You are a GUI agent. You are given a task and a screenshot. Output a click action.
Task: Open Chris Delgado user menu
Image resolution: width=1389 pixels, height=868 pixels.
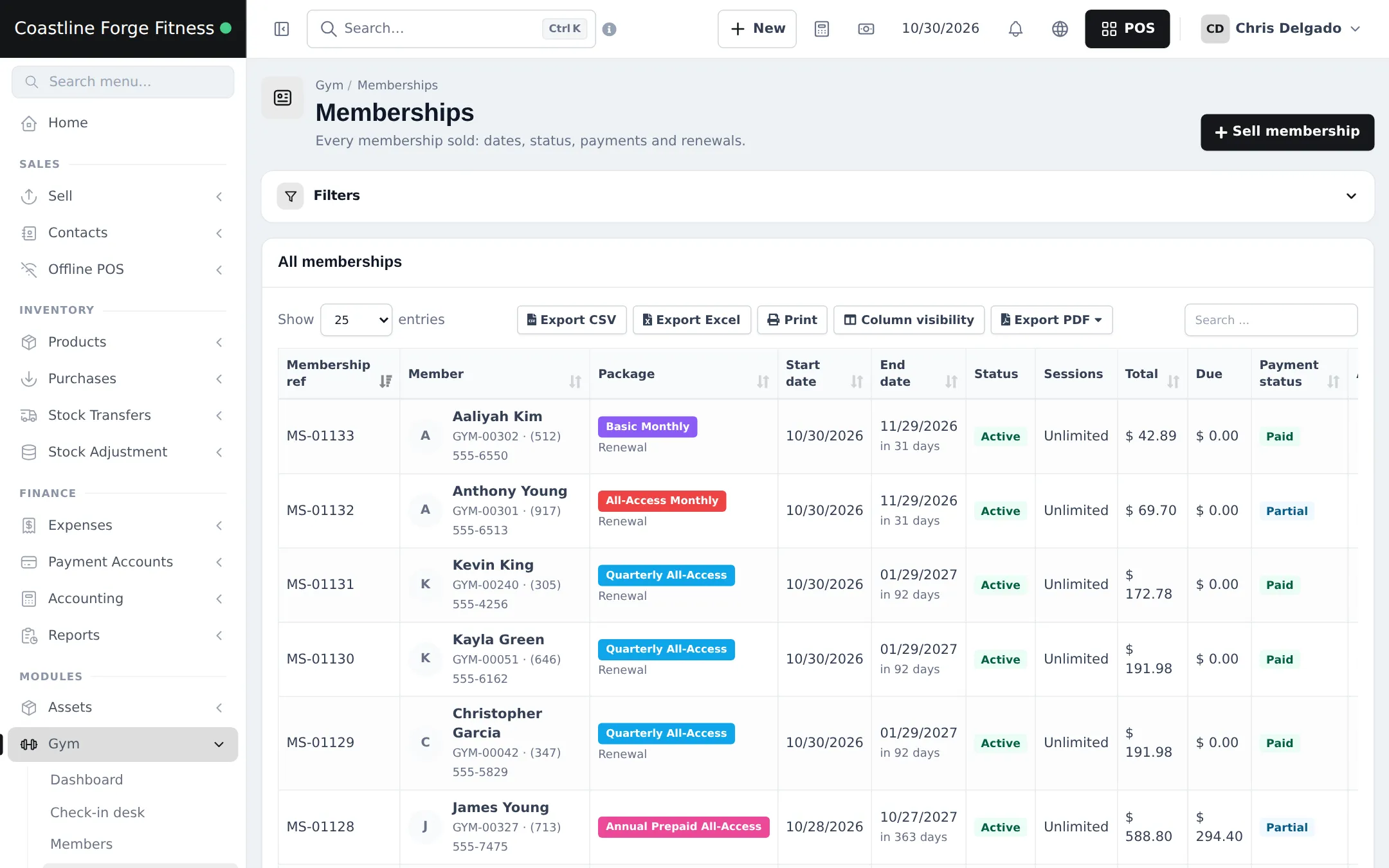click(1280, 29)
